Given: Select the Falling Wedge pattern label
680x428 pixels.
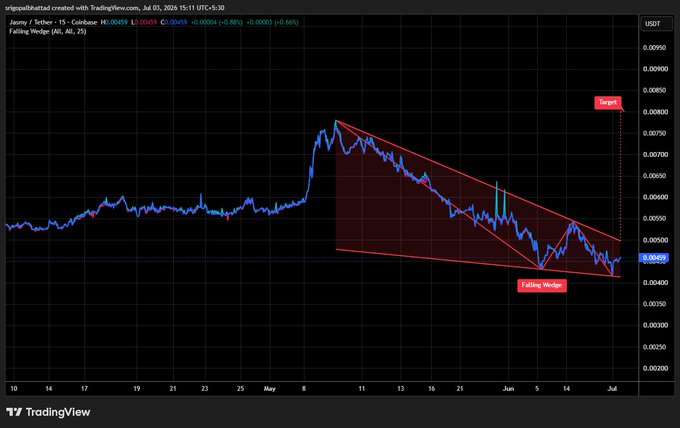Looking at the screenshot, I should tap(542, 285).
